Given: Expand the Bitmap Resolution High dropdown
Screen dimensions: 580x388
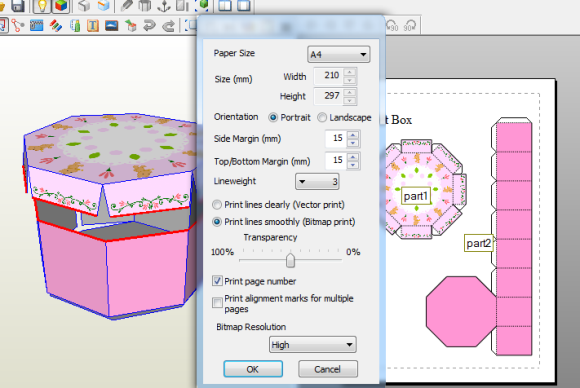Looking at the screenshot, I should pos(313,345).
